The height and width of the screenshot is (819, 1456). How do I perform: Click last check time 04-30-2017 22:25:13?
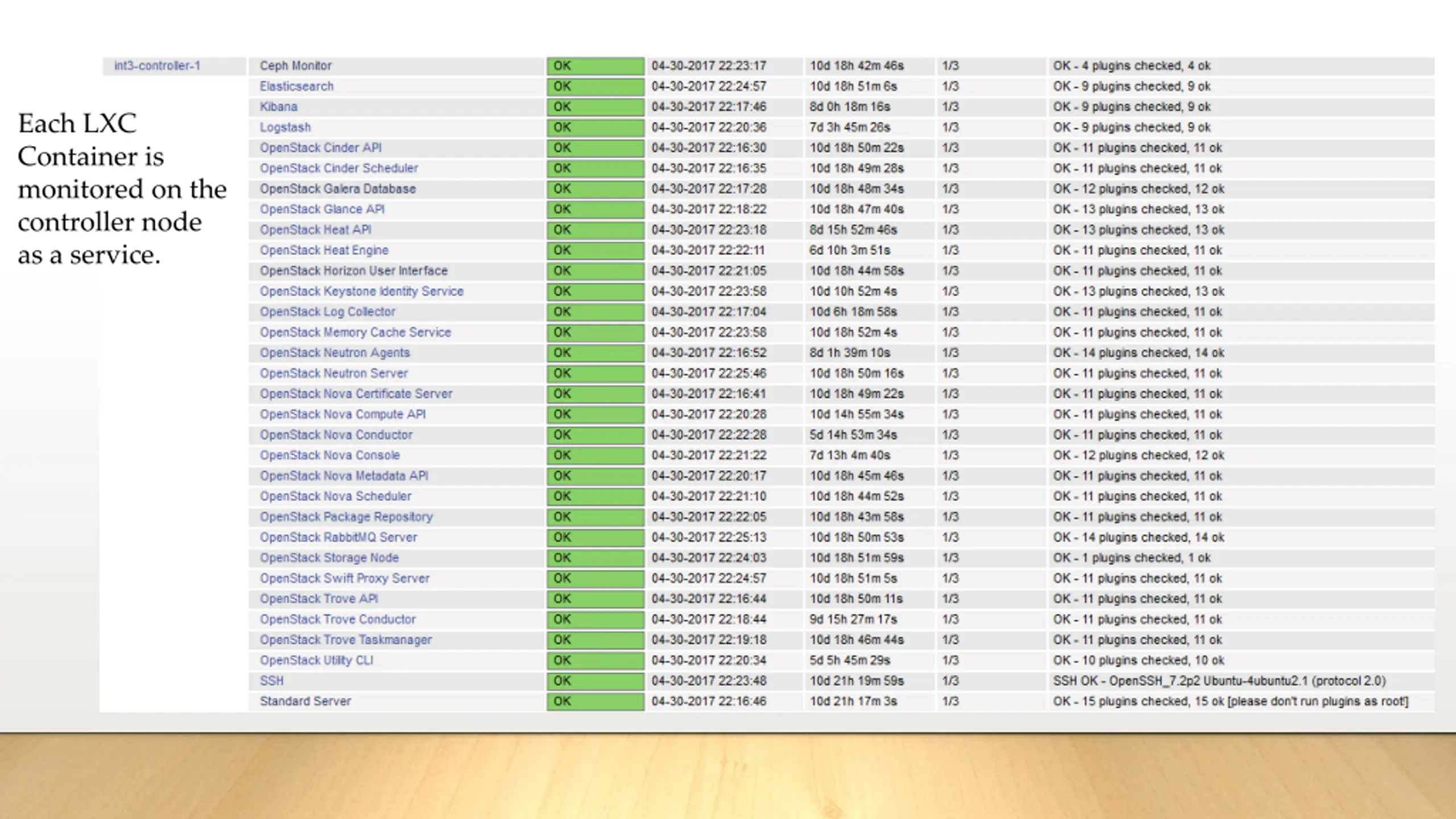(x=709, y=537)
